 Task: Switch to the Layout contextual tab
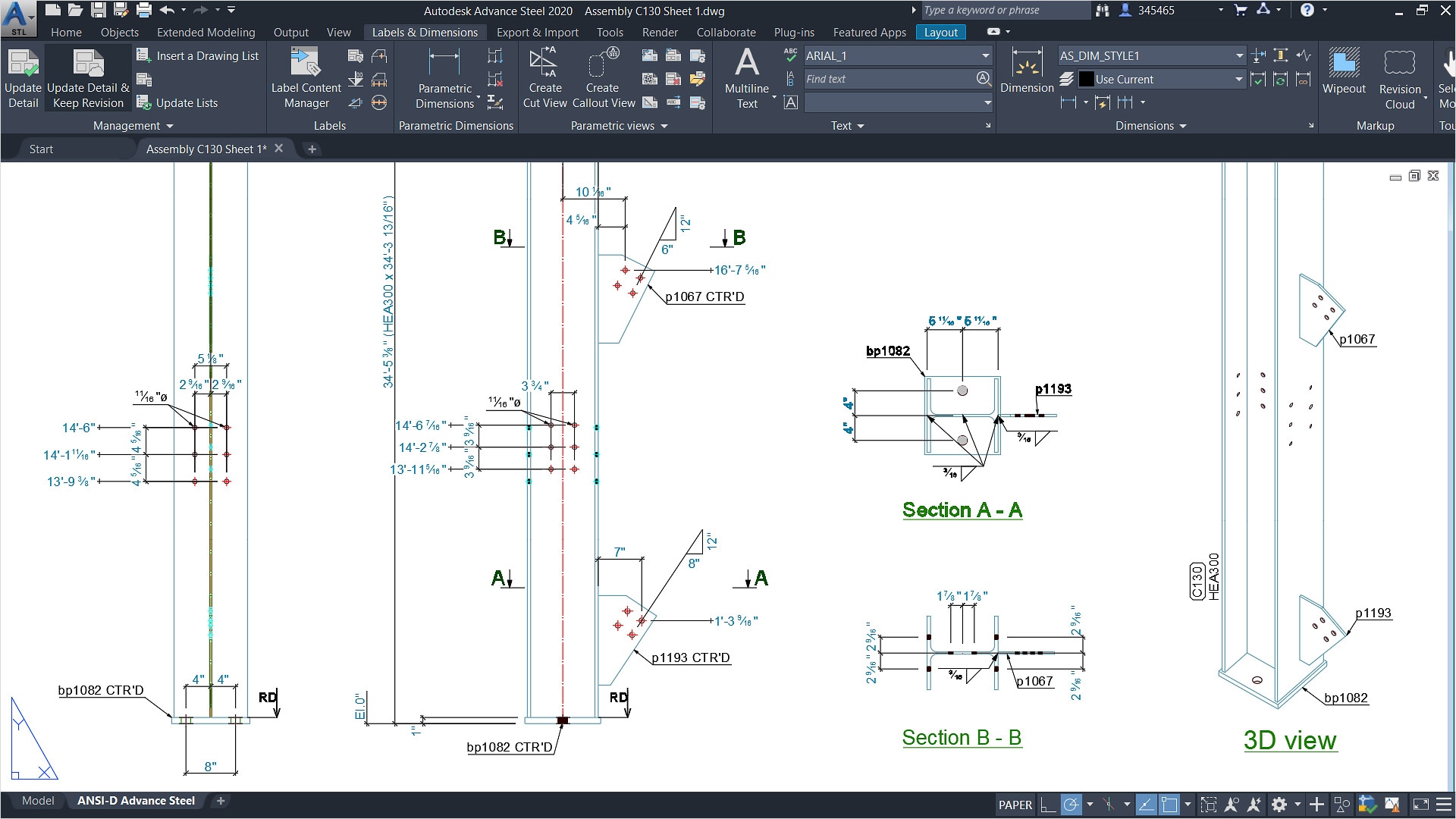click(x=940, y=32)
